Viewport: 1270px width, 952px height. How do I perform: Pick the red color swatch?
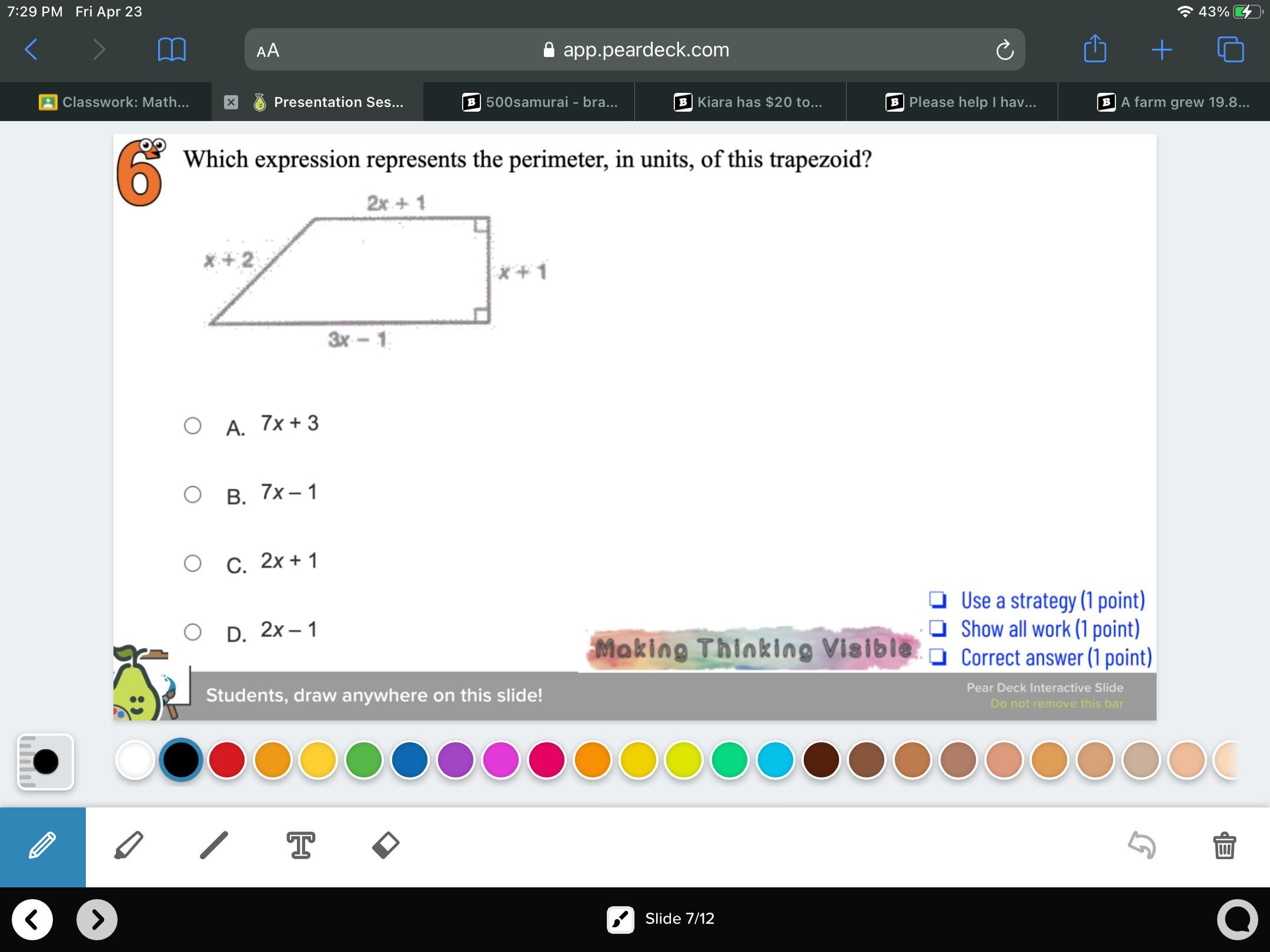[227, 760]
